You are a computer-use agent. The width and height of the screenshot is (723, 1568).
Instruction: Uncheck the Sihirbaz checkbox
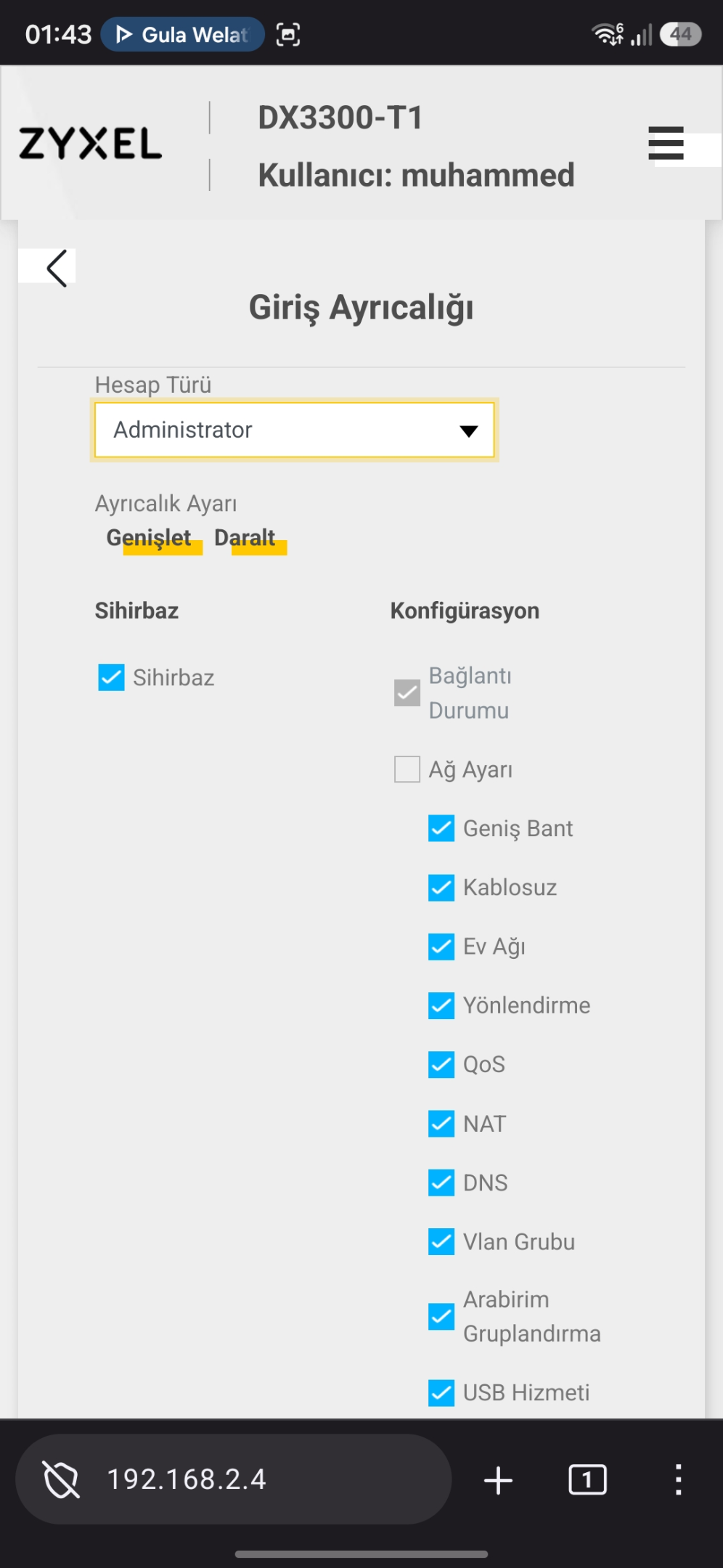coord(111,677)
